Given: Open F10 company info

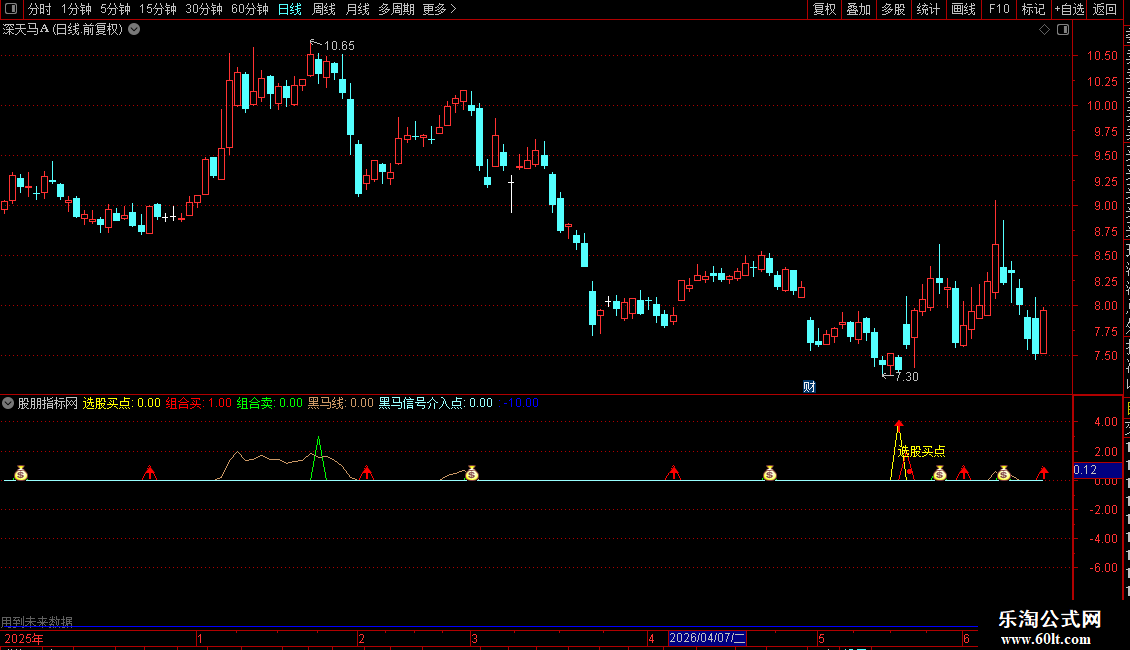Looking at the screenshot, I should pos(999,9).
